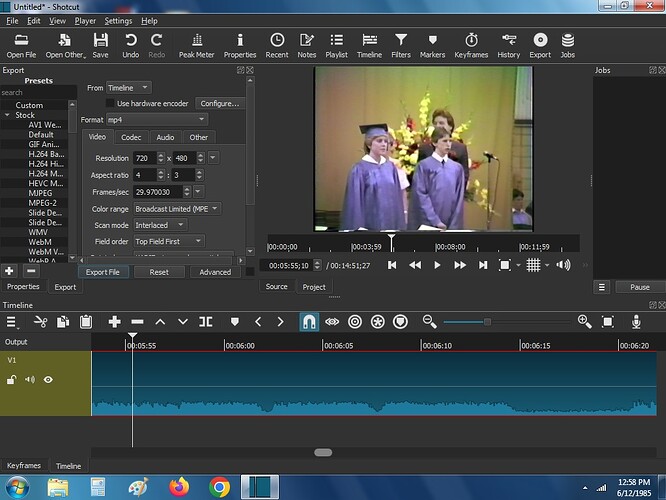
Task: Open the Filters panel
Action: (401, 46)
